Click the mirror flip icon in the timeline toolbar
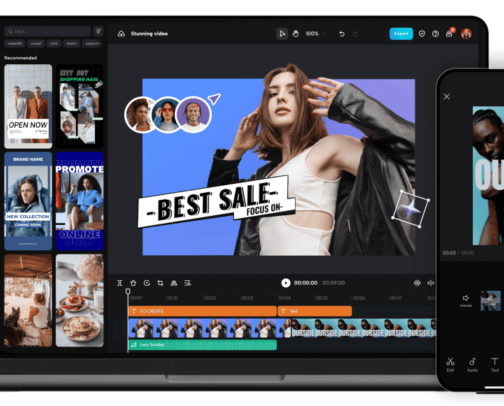This screenshot has width=504, height=406. coord(174,283)
